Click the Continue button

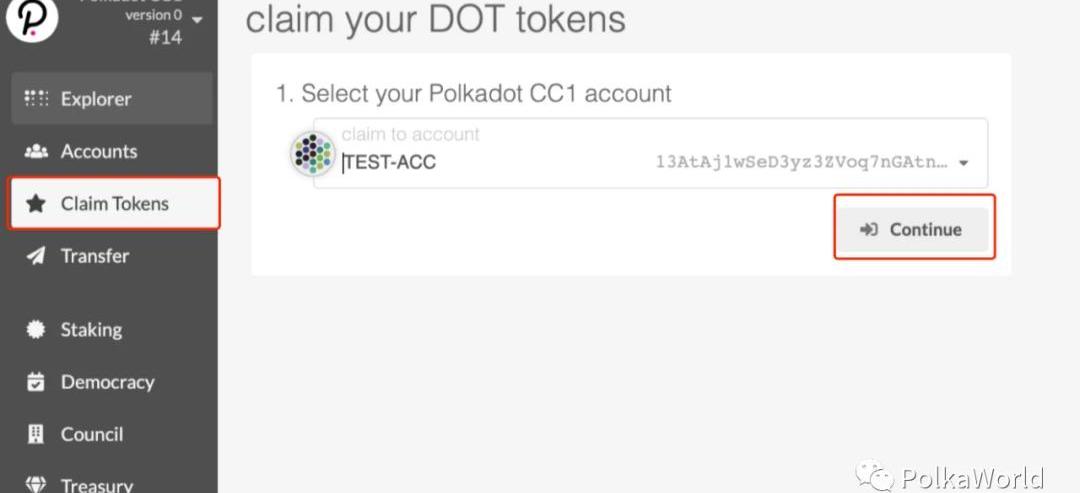pos(914,229)
